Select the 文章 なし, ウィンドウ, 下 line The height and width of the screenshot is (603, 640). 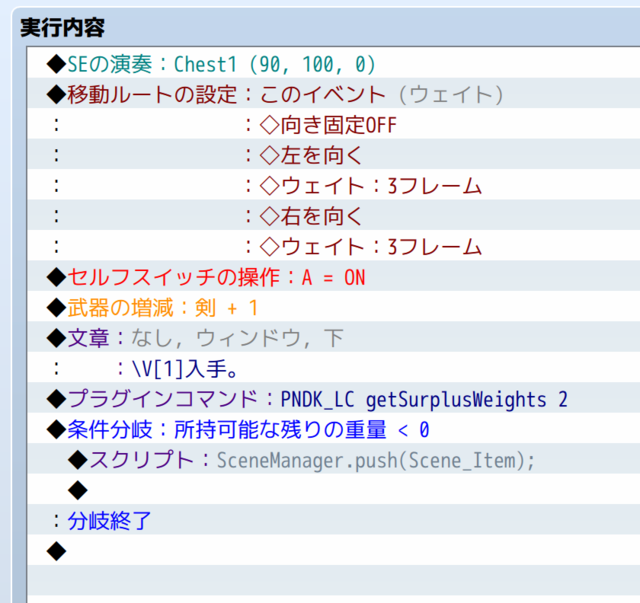pyautogui.click(x=334, y=337)
